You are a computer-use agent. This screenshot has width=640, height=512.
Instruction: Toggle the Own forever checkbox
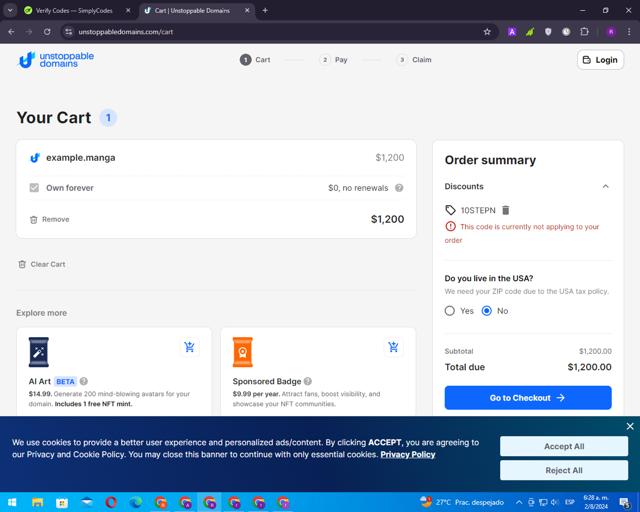pos(34,188)
